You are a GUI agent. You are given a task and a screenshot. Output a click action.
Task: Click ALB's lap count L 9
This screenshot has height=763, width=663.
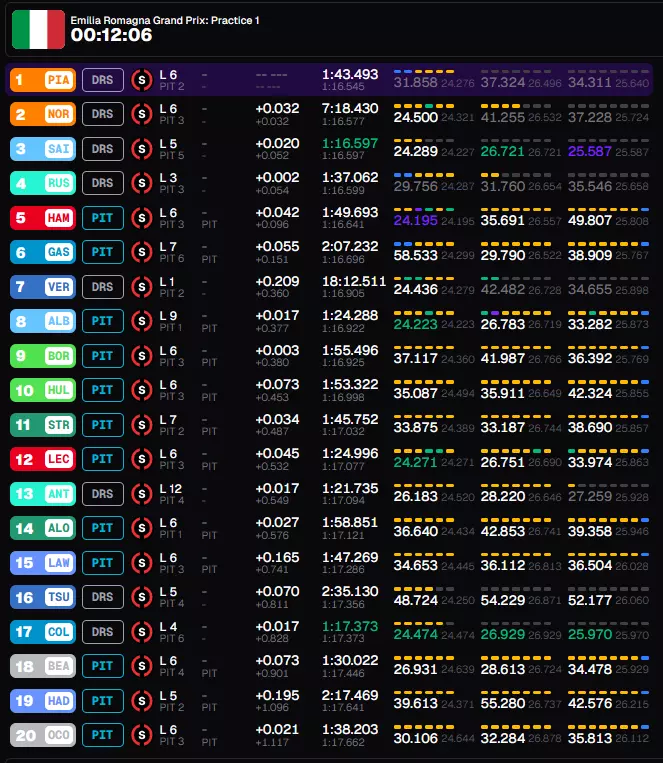168,315
